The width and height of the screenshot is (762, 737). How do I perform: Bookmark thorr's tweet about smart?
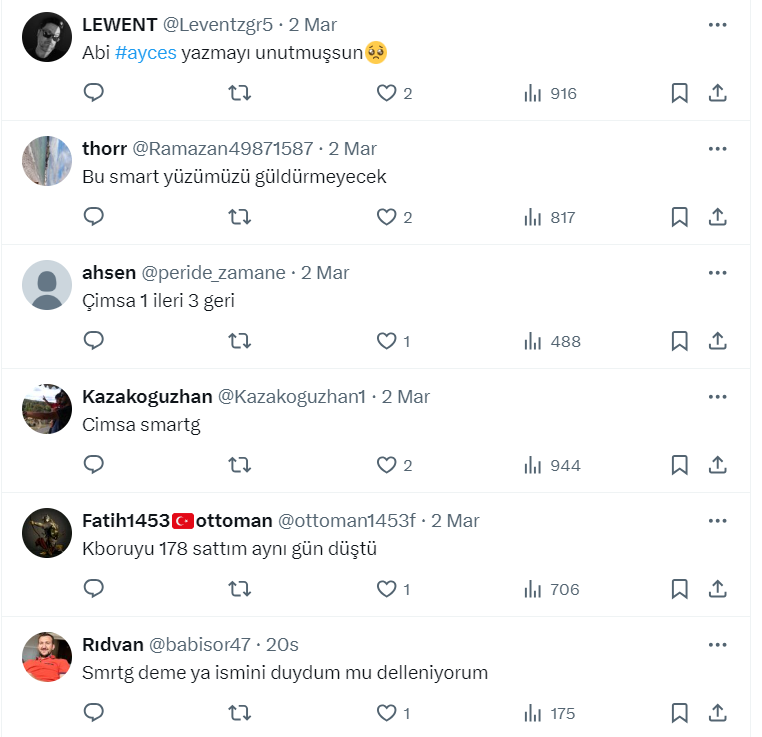click(679, 217)
